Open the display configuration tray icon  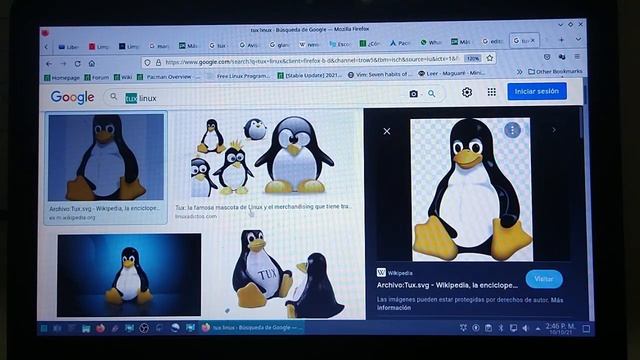tap(513, 328)
